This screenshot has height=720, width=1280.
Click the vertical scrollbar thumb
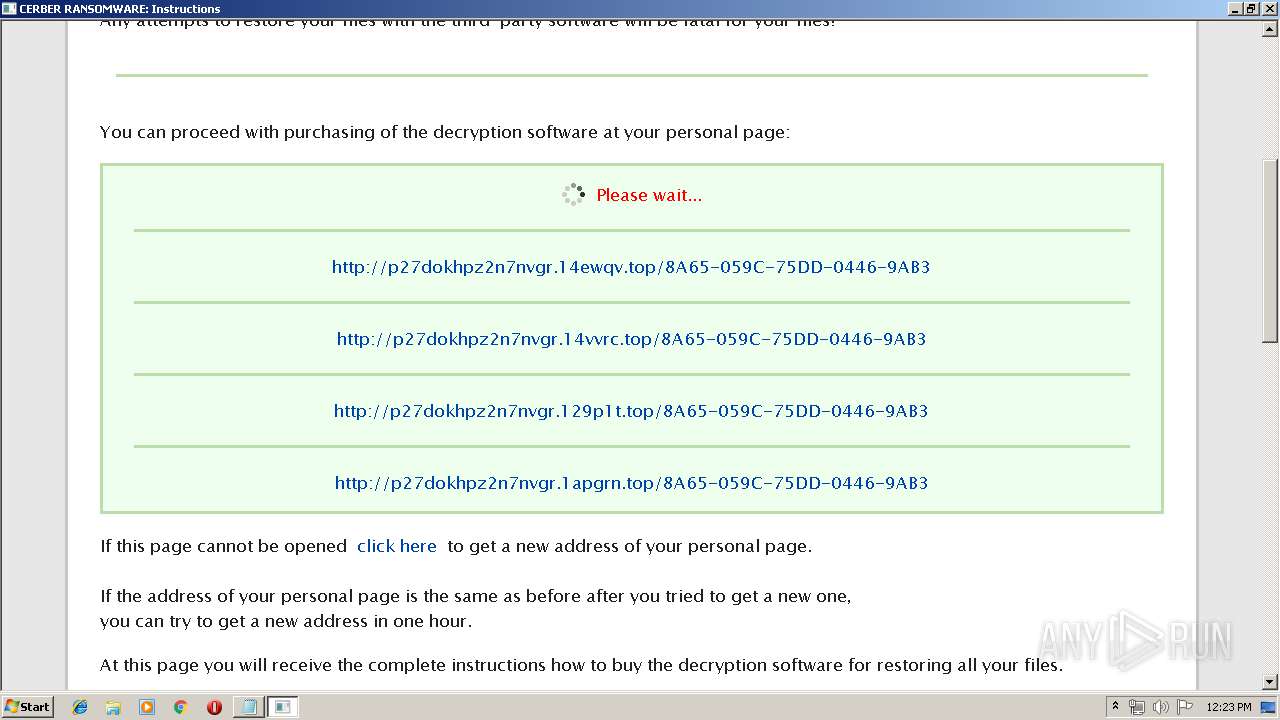[x=1270, y=251]
